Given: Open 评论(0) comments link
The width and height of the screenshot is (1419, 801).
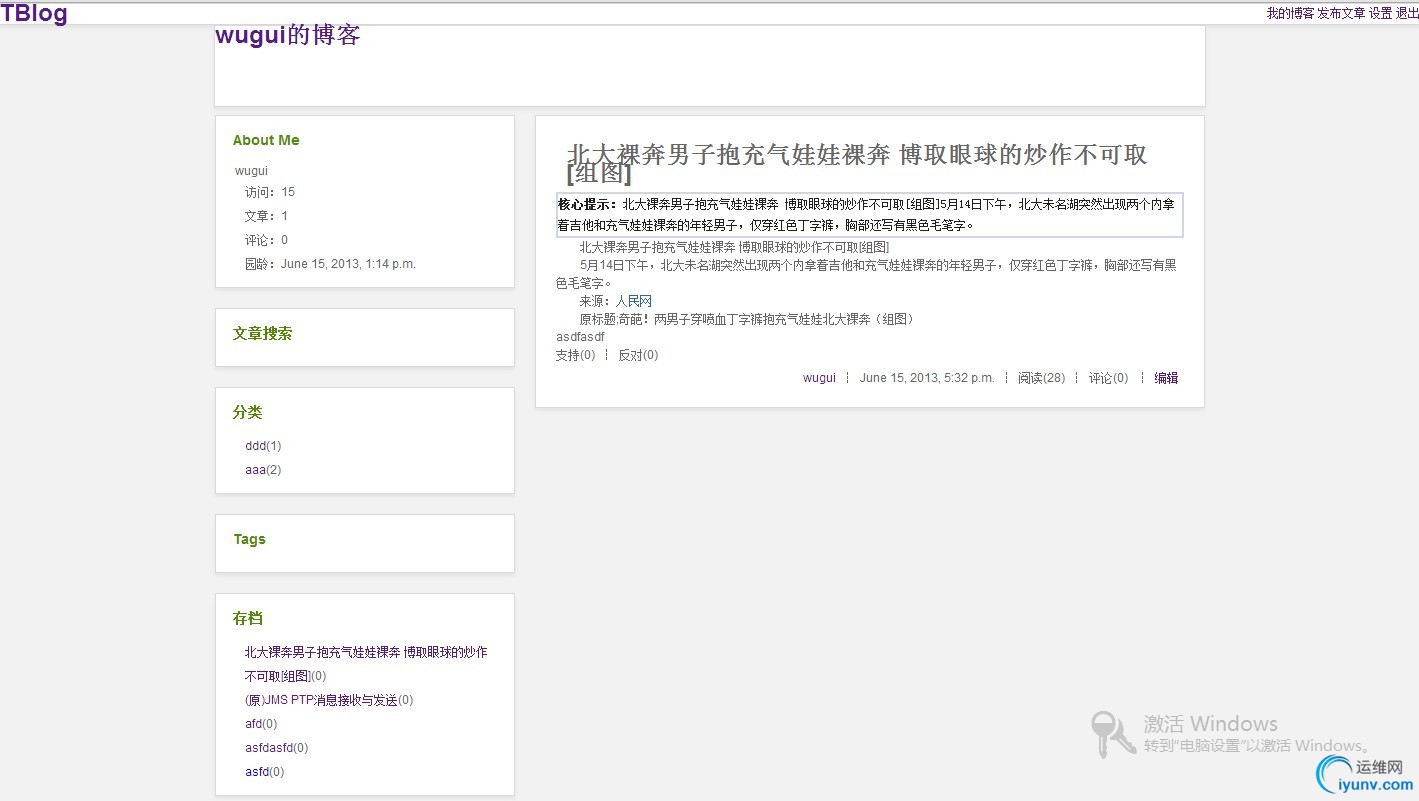Looking at the screenshot, I should coord(1108,378).
